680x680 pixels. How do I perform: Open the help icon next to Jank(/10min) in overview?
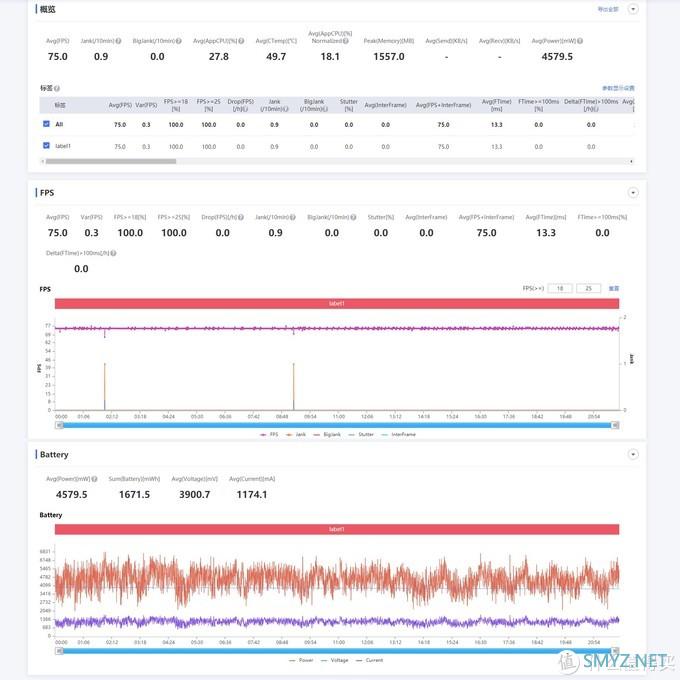tap(118, 41)
